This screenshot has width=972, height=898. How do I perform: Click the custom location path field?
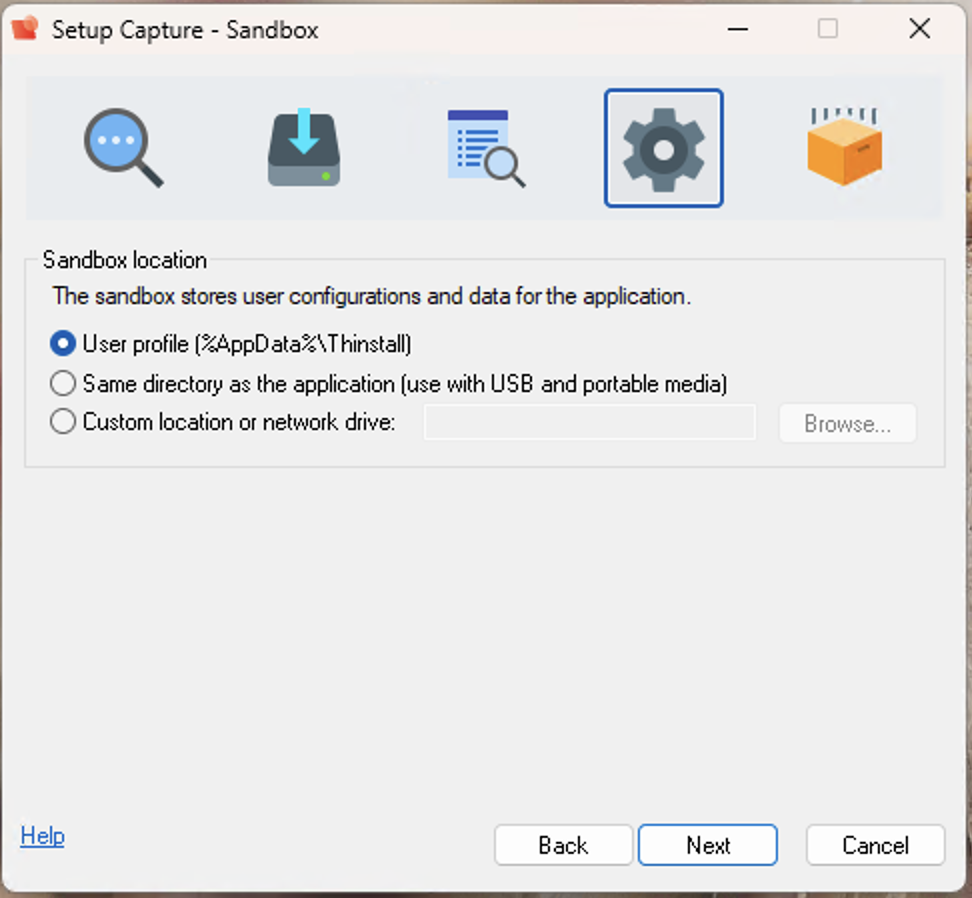(x=589, y=423)
